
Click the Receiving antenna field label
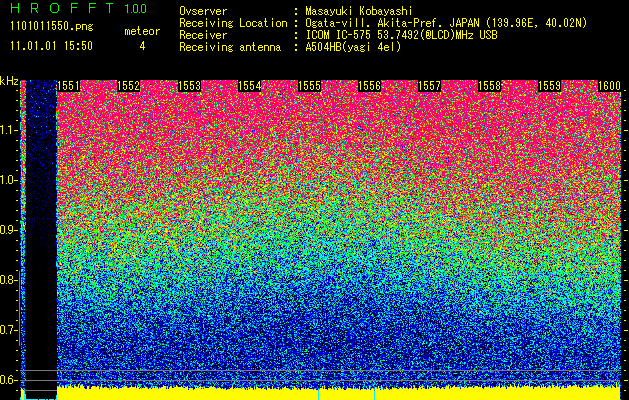230,47
